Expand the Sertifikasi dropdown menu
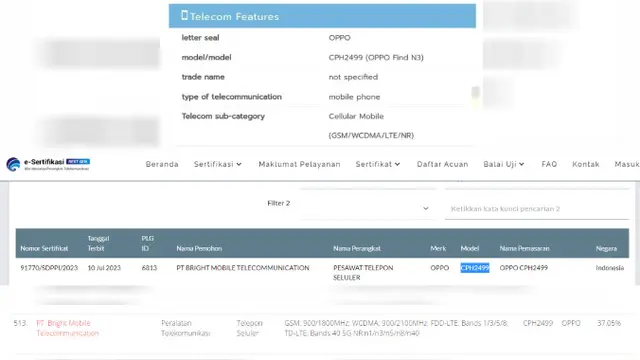Viewport: 640px width, 360px height. [218, 164]
